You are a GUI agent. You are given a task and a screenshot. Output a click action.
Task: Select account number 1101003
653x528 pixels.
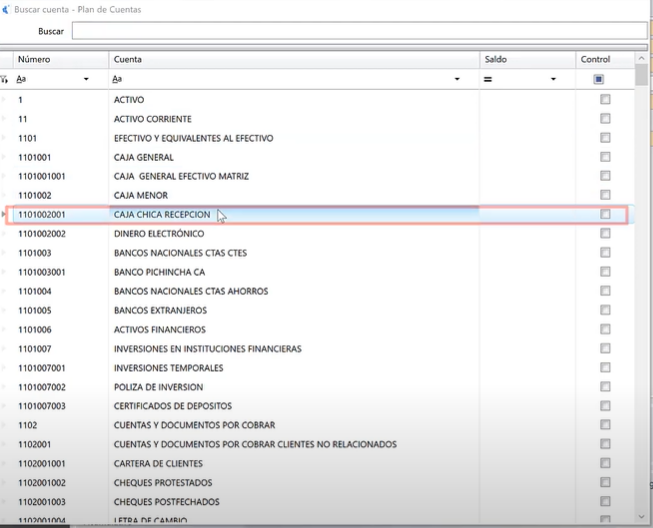point(35,253)
